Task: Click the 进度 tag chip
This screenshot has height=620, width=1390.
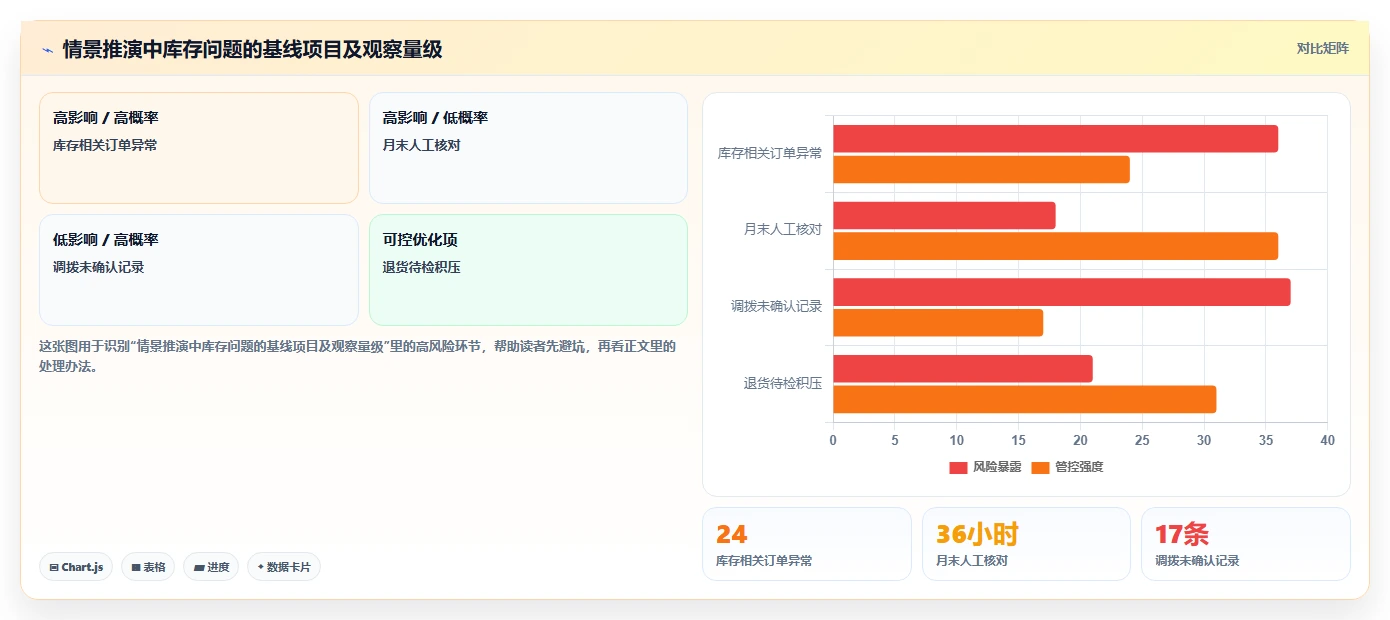Action: [211, 567]
